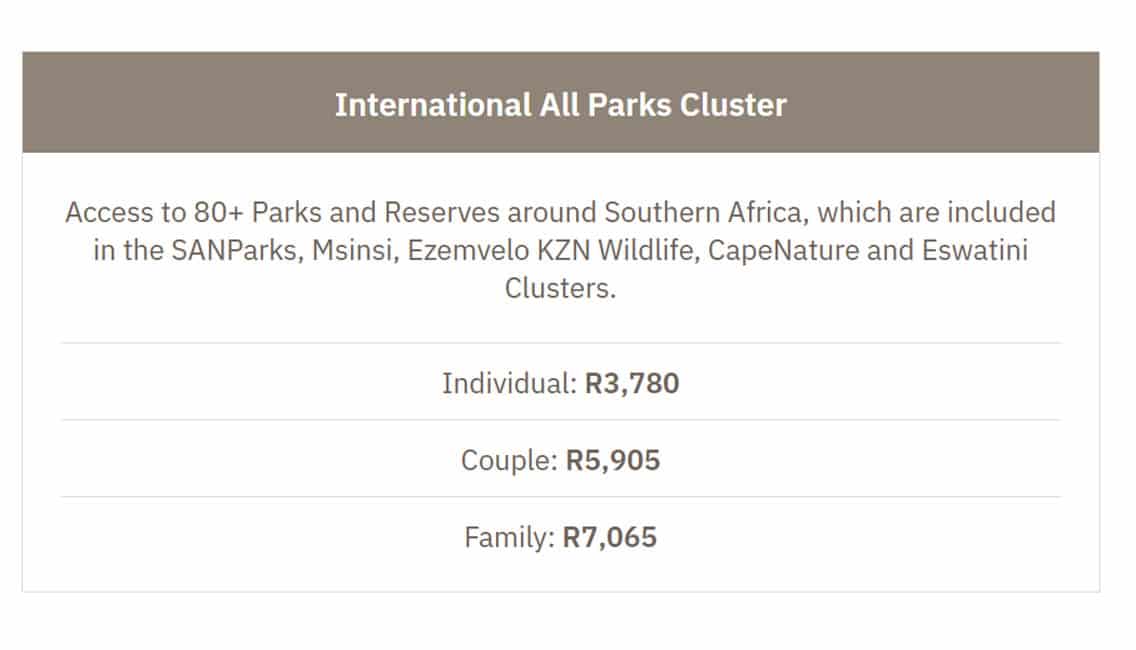Viewport: 1136px width, 650px height.
Task: Click the word 'International' in the title
Action: (x=433, y=105)
